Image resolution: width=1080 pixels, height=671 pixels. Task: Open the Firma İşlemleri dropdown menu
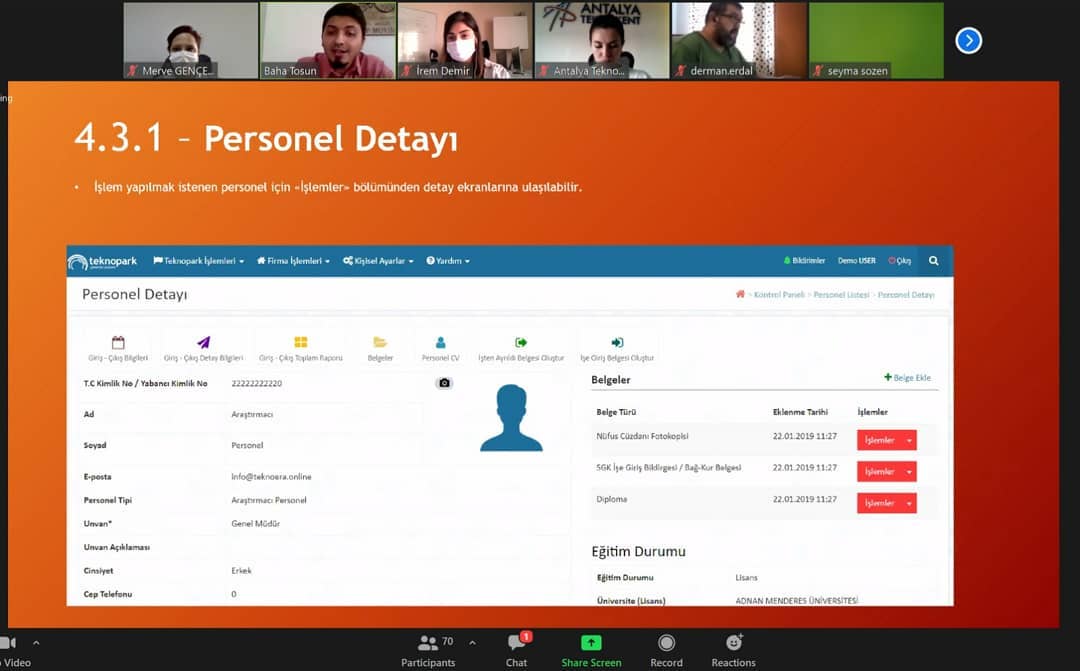[293, 261]
